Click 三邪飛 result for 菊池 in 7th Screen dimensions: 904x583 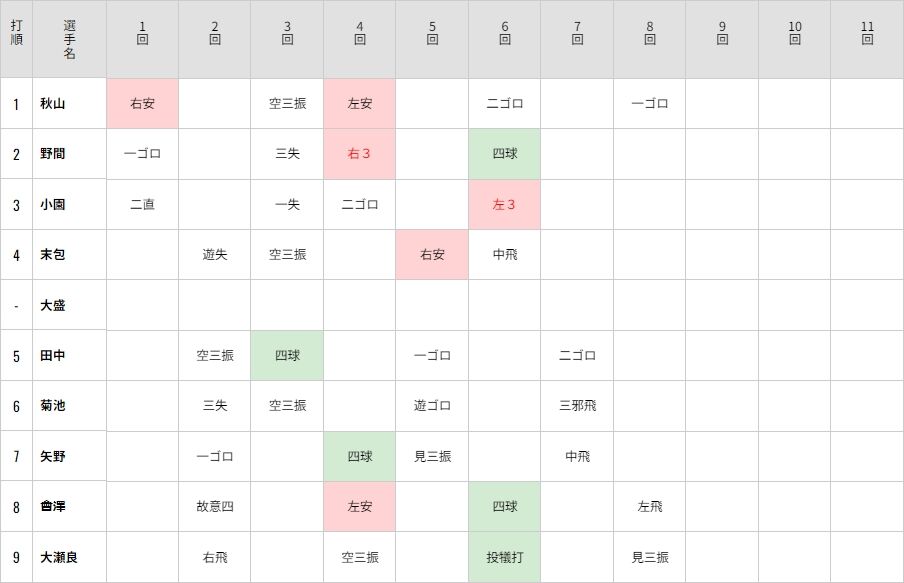577,406
